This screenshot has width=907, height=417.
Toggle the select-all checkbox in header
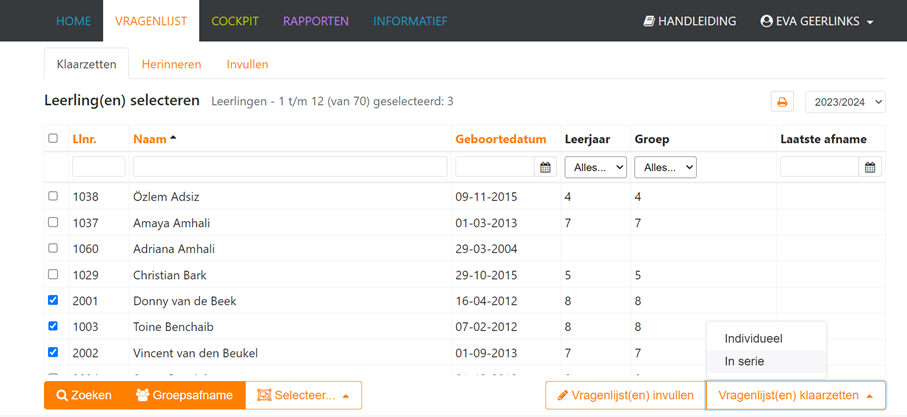(53, 138)
